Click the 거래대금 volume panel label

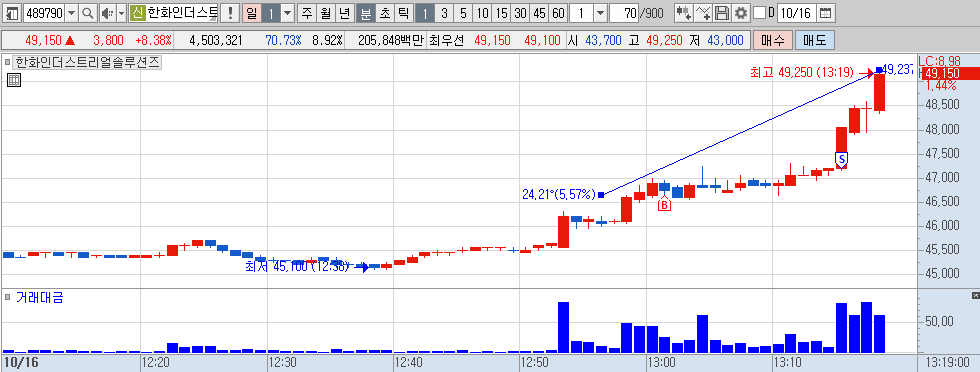pyautogui.click(x=40, y=298)
